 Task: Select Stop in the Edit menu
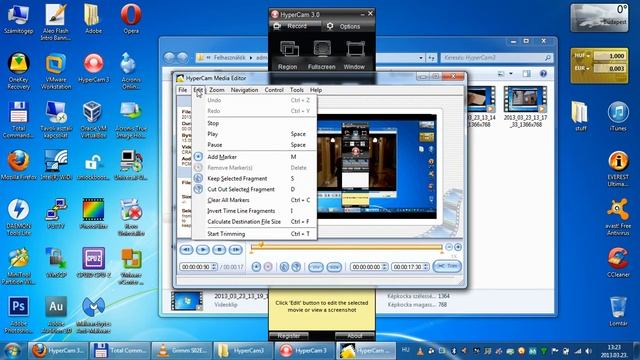[x=254, y=123]
